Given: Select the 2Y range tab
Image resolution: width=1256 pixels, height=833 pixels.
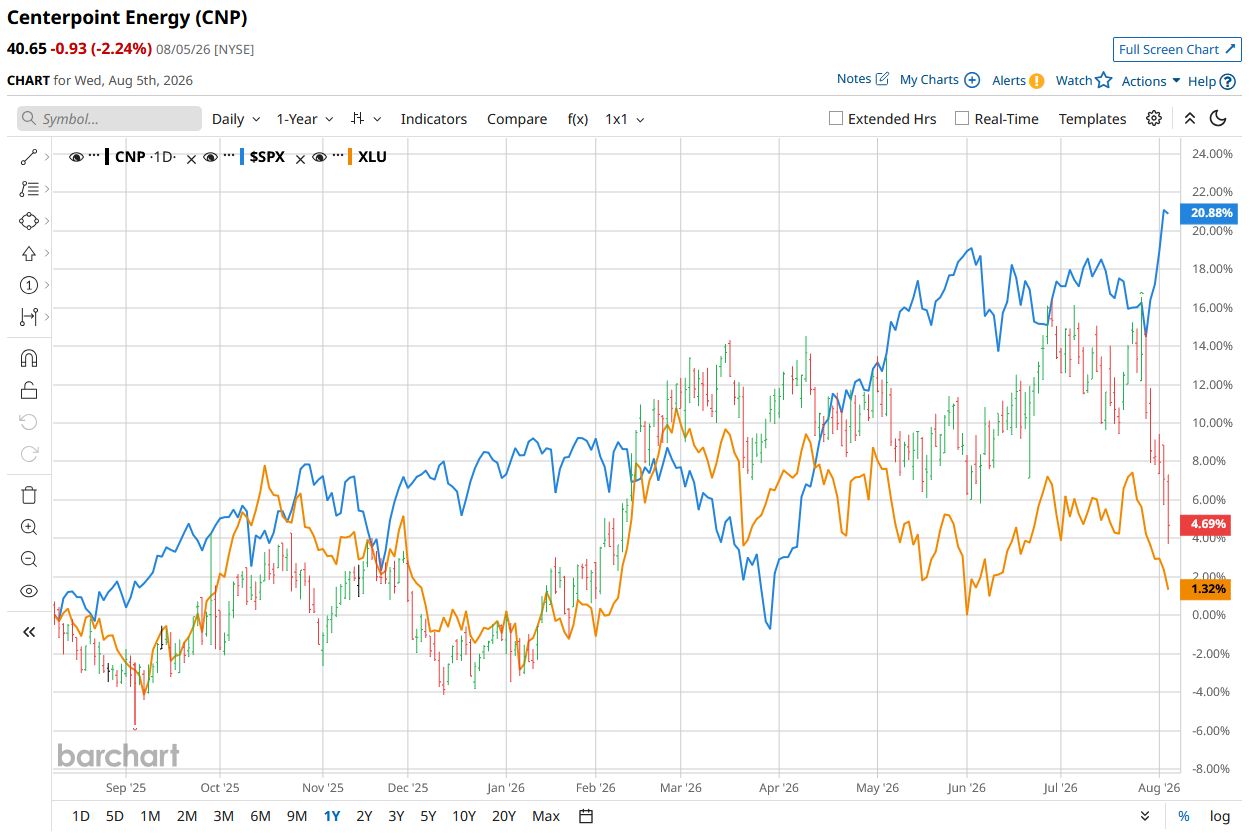Looking at the screenshot, I should (364, 816).
